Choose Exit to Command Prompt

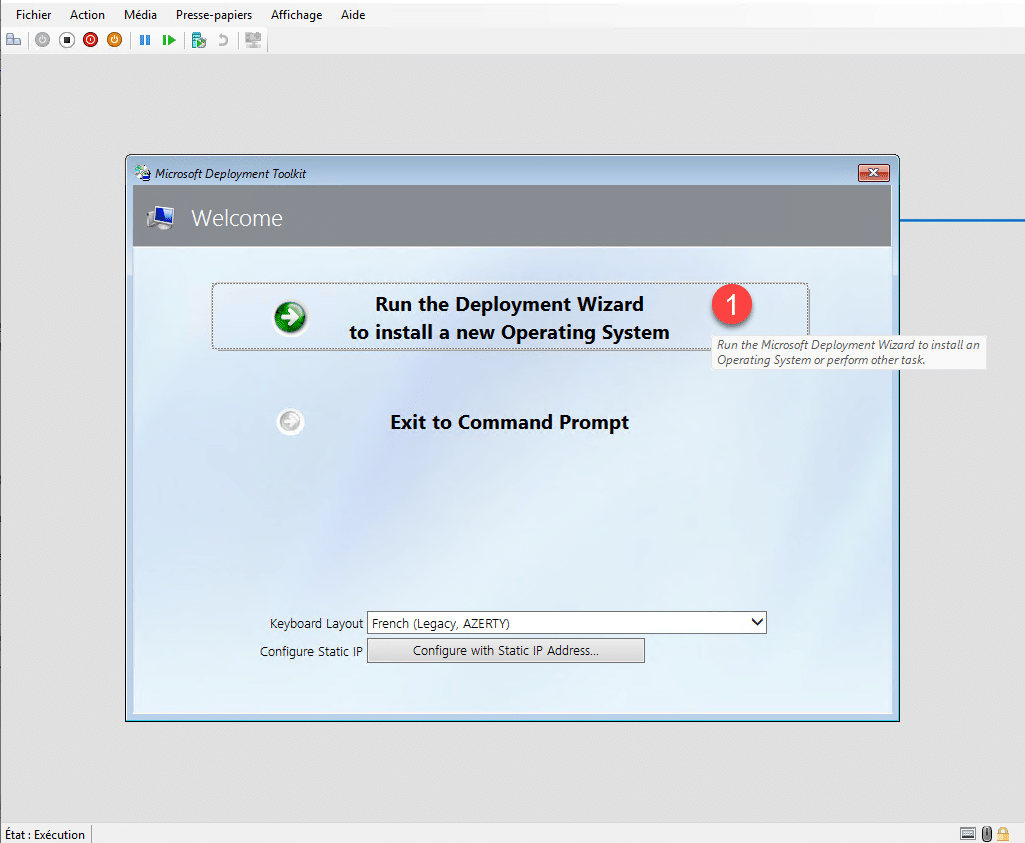[x=509, y=422]
